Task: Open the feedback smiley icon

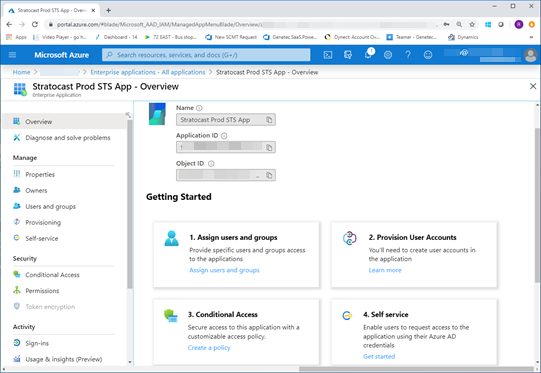Action: coord(428,55)
